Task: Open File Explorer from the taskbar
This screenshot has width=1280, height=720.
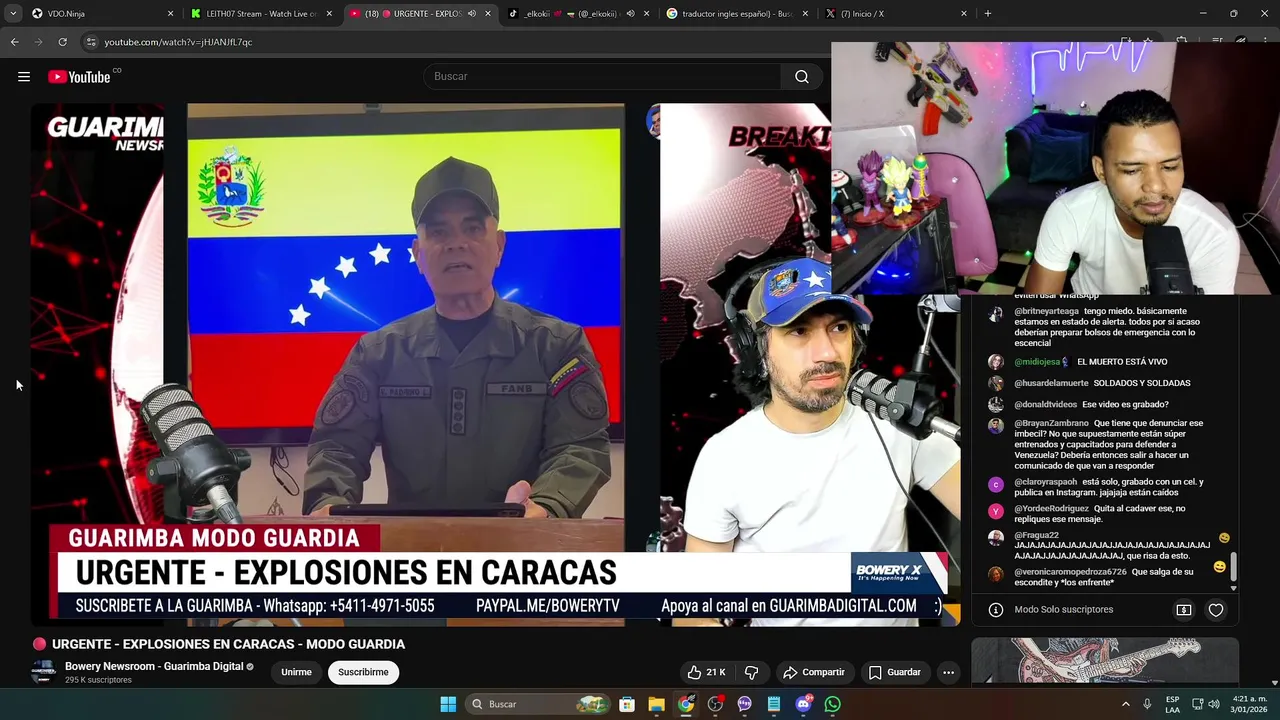Action: coord(656,704)
